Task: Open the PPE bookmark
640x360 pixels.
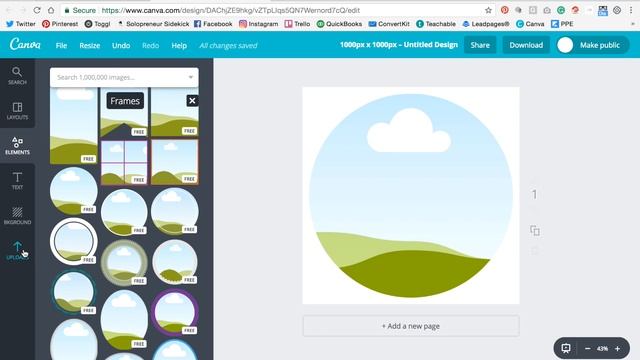Action: tap(562, 24)
